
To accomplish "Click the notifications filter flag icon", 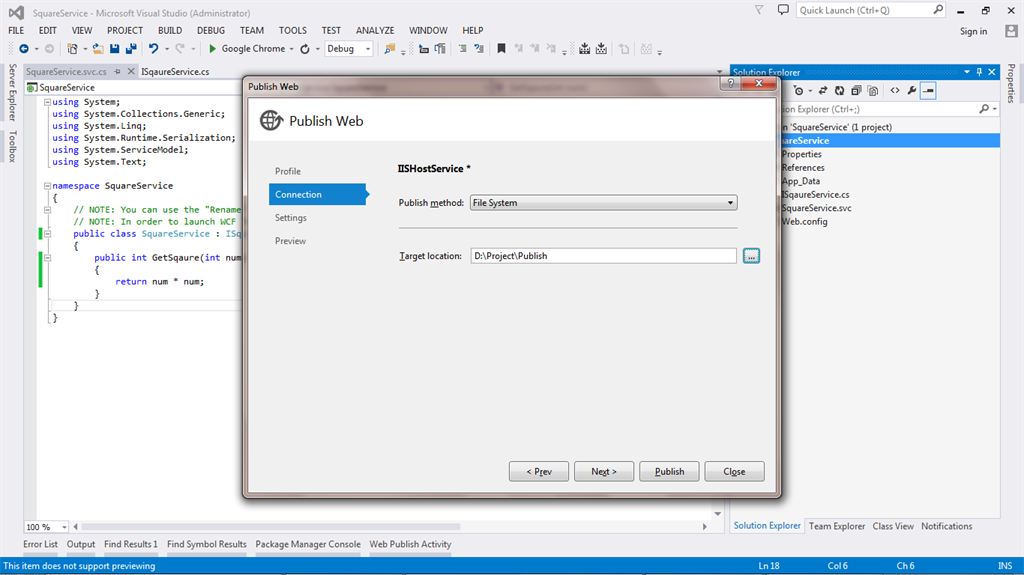I will [x=759, y=10].
